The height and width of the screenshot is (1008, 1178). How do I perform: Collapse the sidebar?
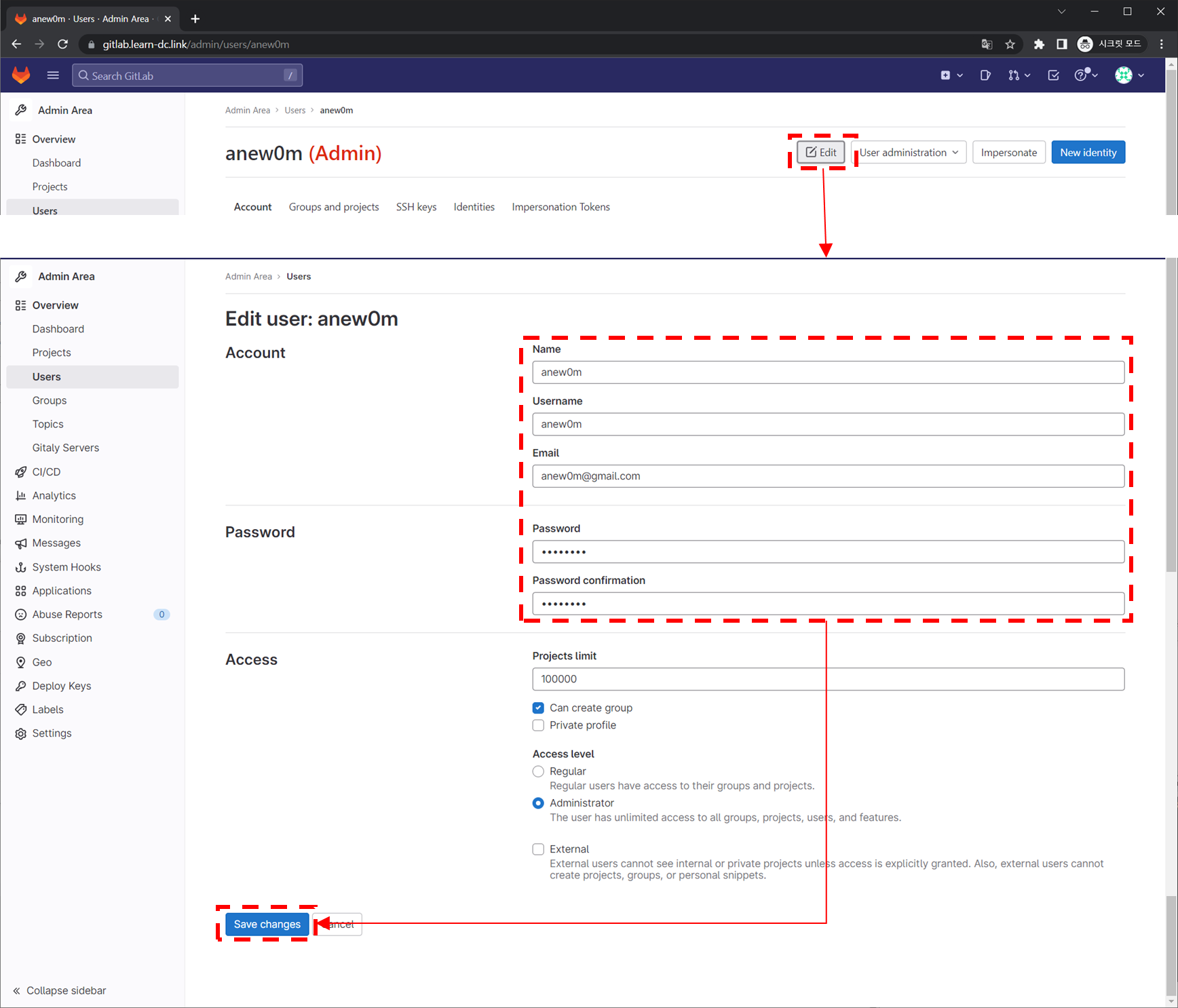click(60, 990)
